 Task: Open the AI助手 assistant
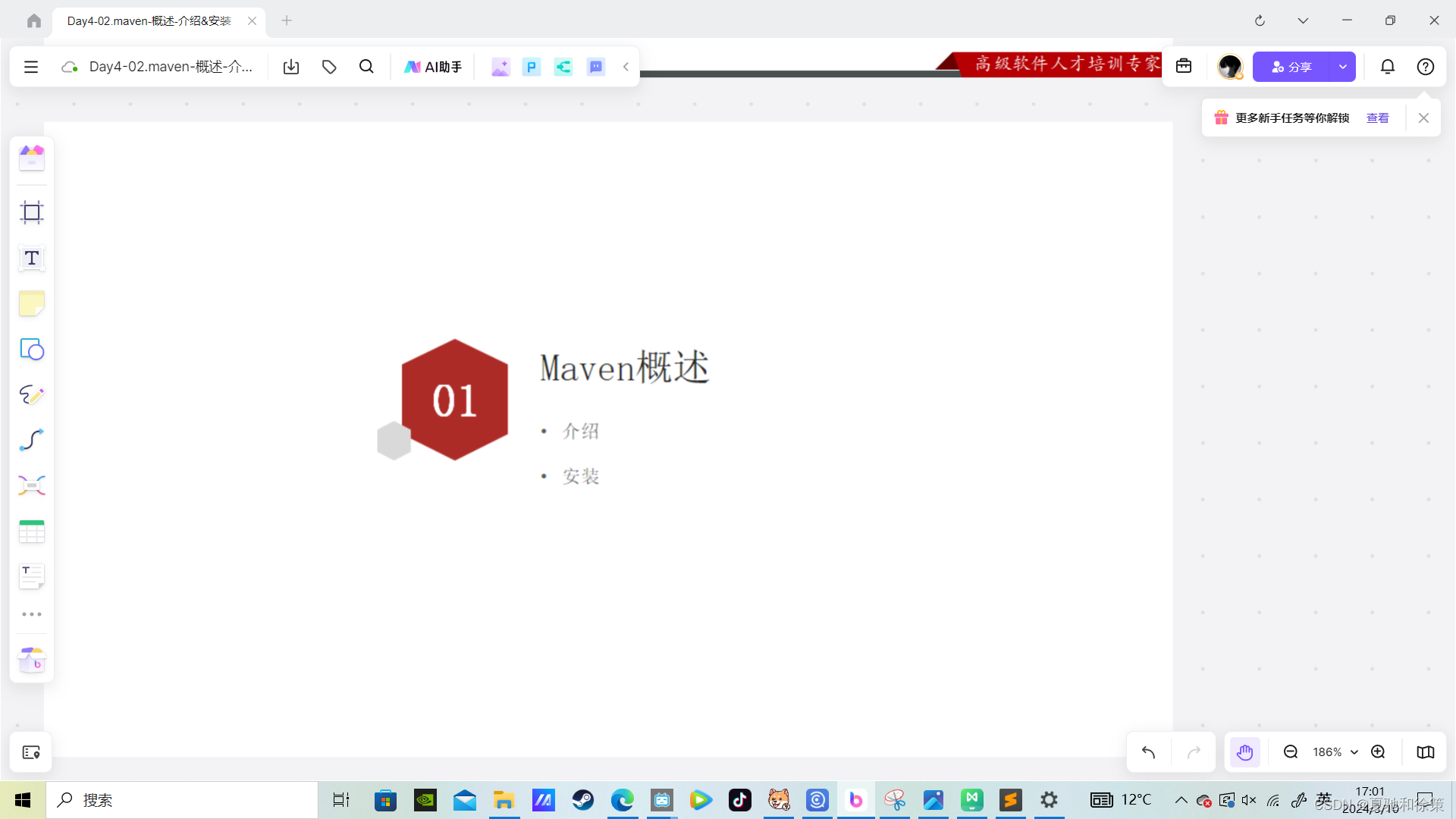coord(432,67)
